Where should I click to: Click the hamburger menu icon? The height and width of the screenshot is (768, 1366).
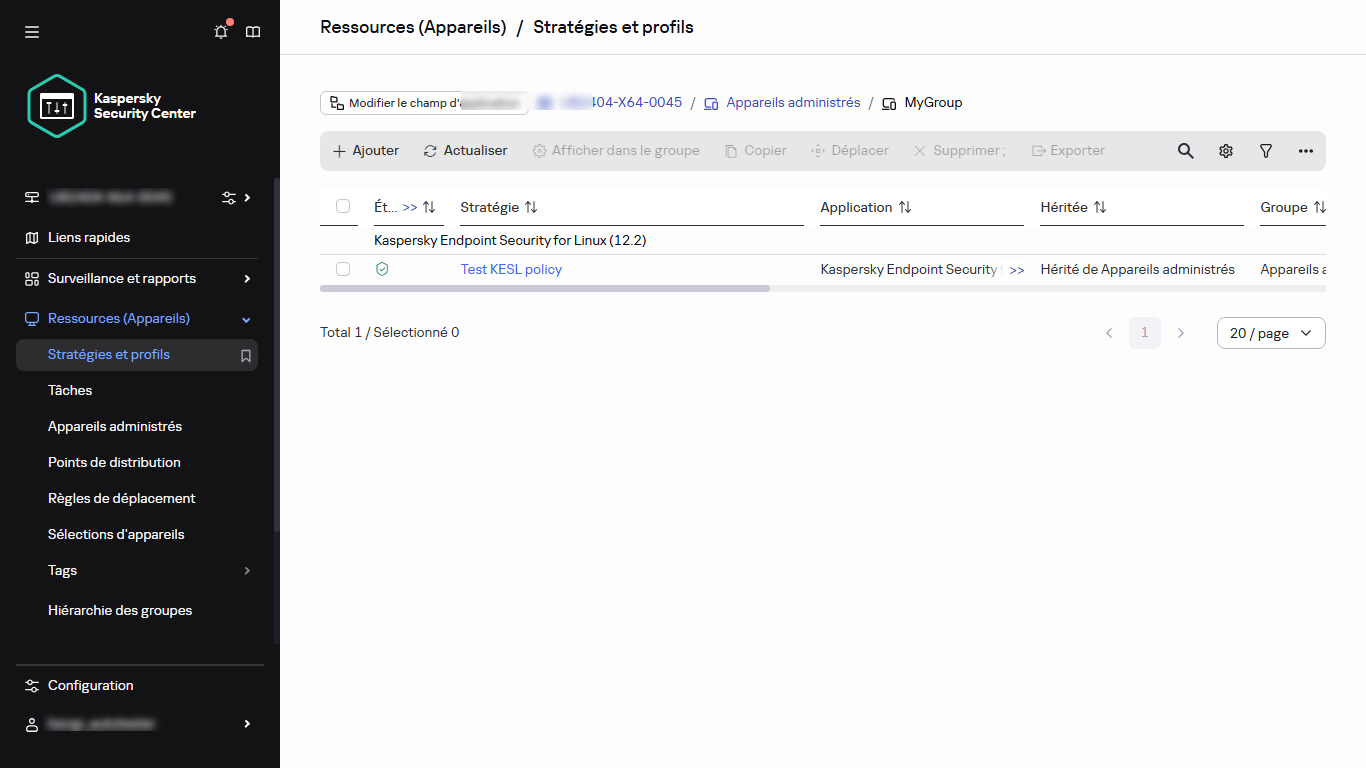[x=32, y=32]
